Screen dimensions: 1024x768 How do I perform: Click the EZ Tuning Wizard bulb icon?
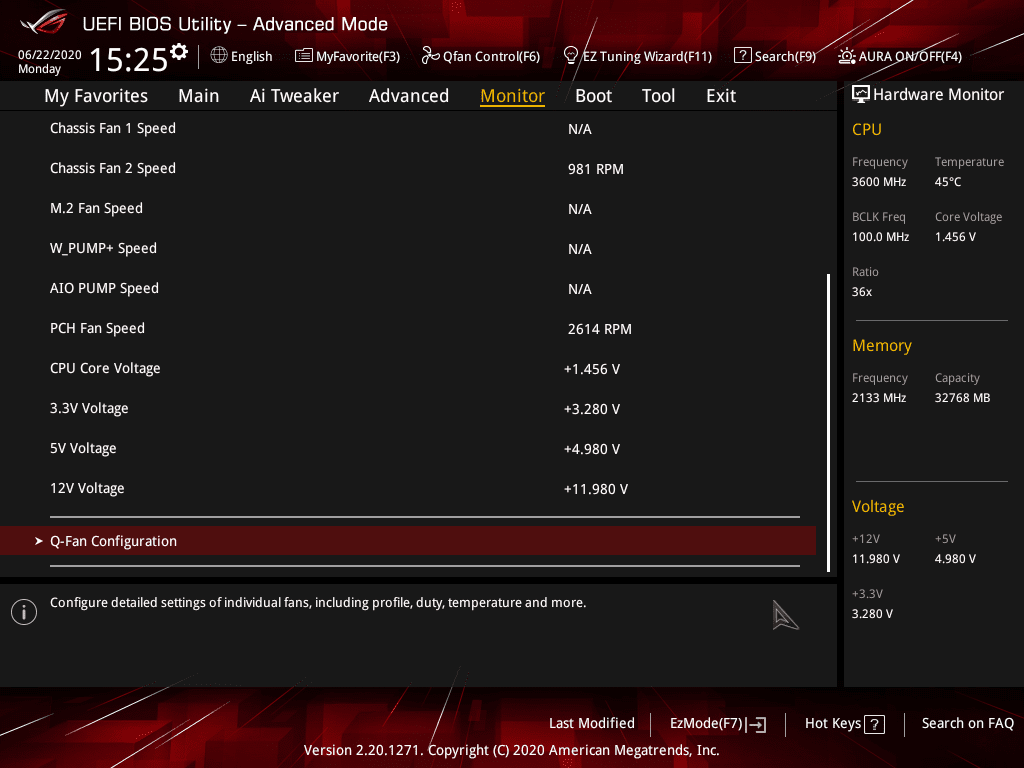[x=570, y=55]
